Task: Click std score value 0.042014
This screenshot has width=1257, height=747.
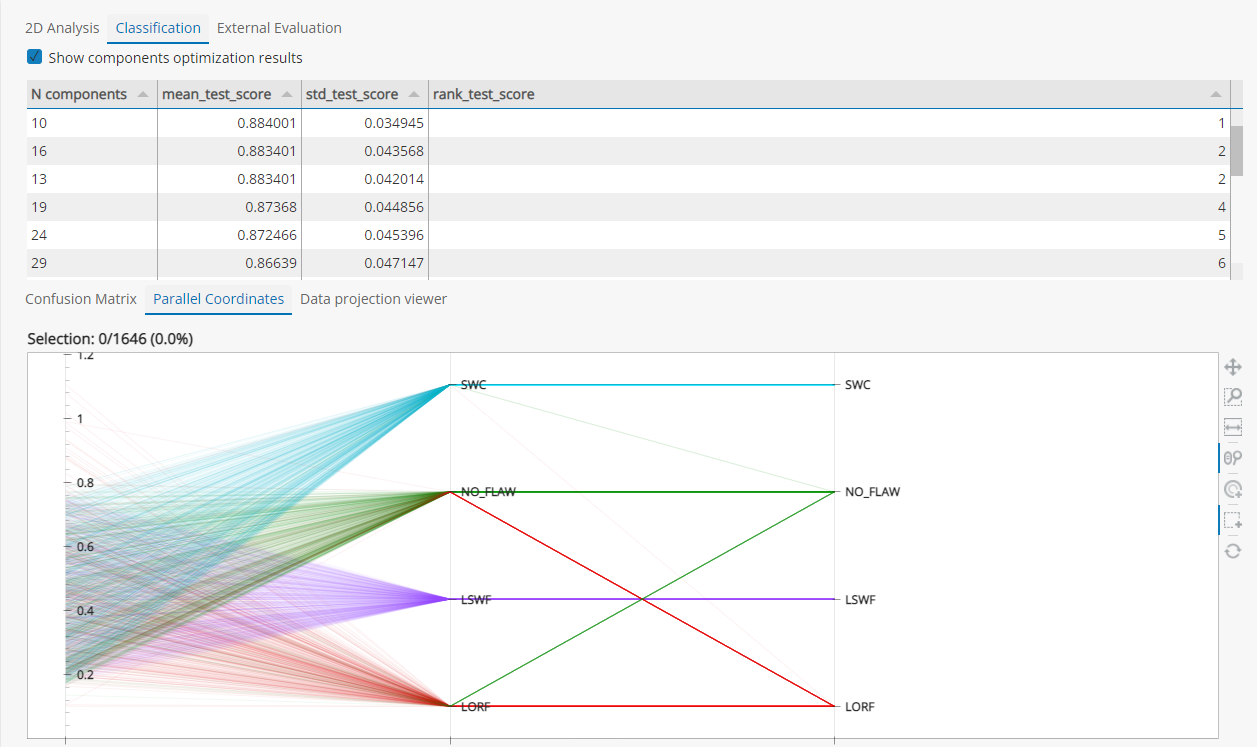Action: 394,179
